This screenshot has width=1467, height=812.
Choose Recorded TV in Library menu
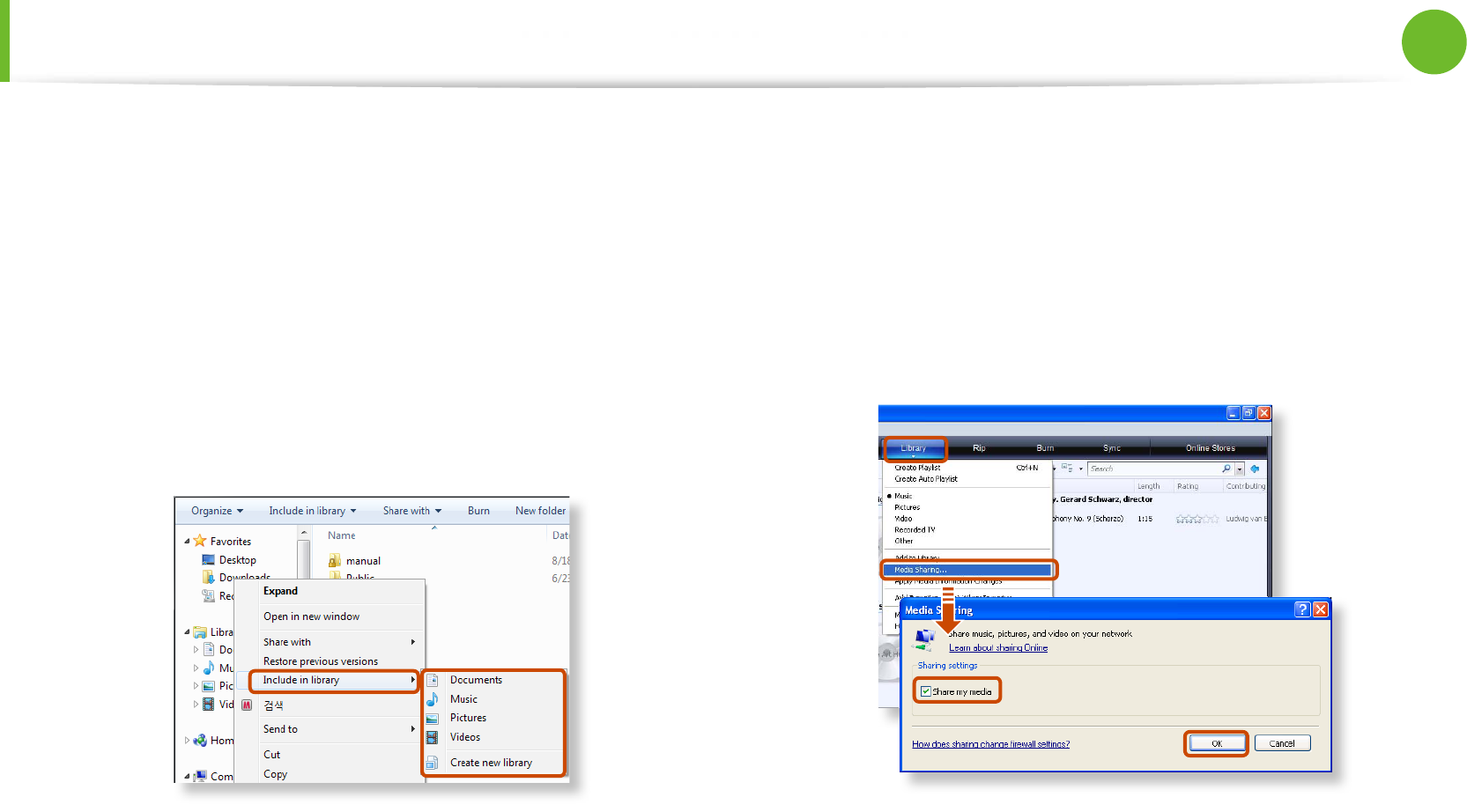tap(915, 530)
